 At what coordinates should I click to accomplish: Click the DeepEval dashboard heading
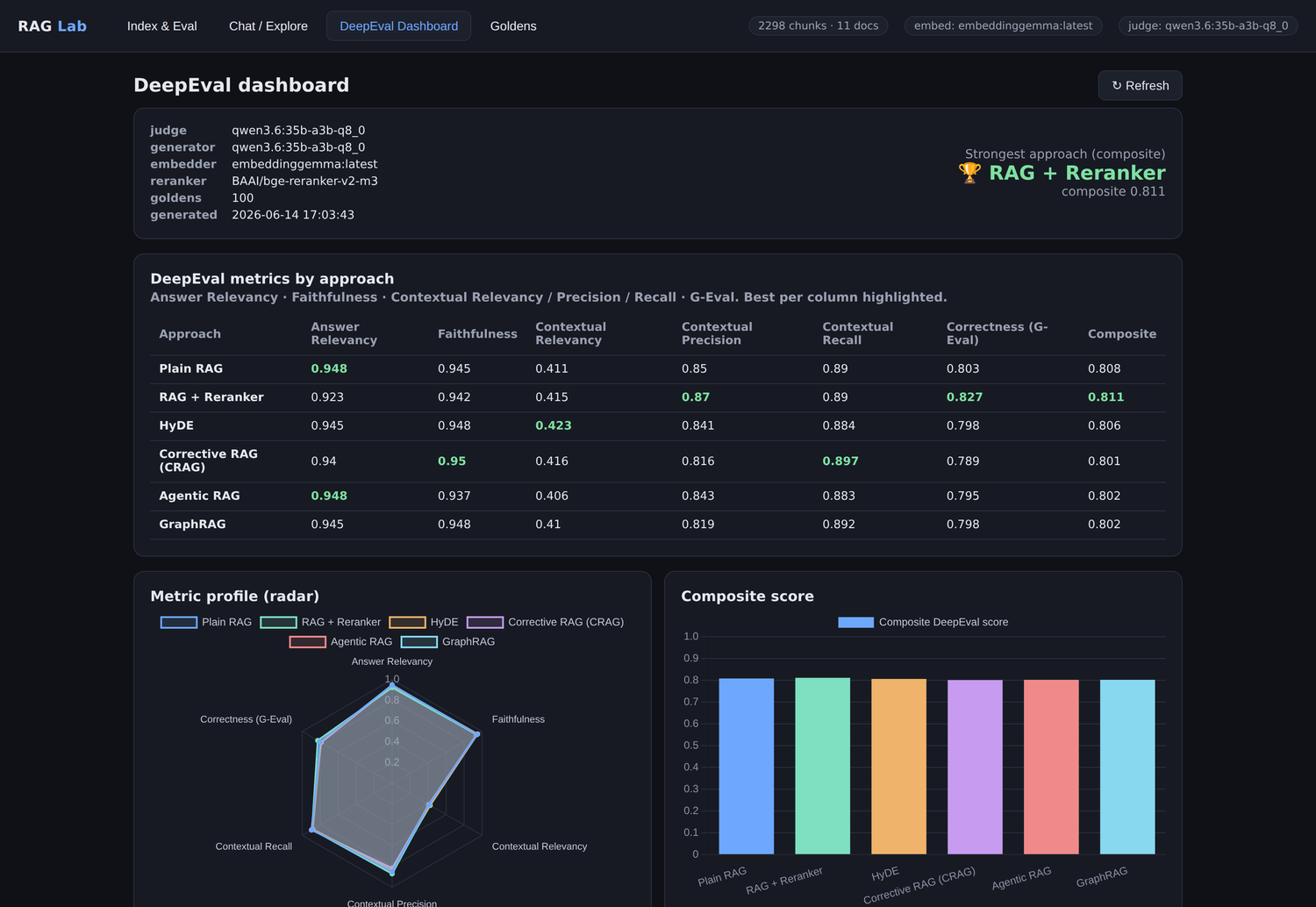click(x=241, y=85)
